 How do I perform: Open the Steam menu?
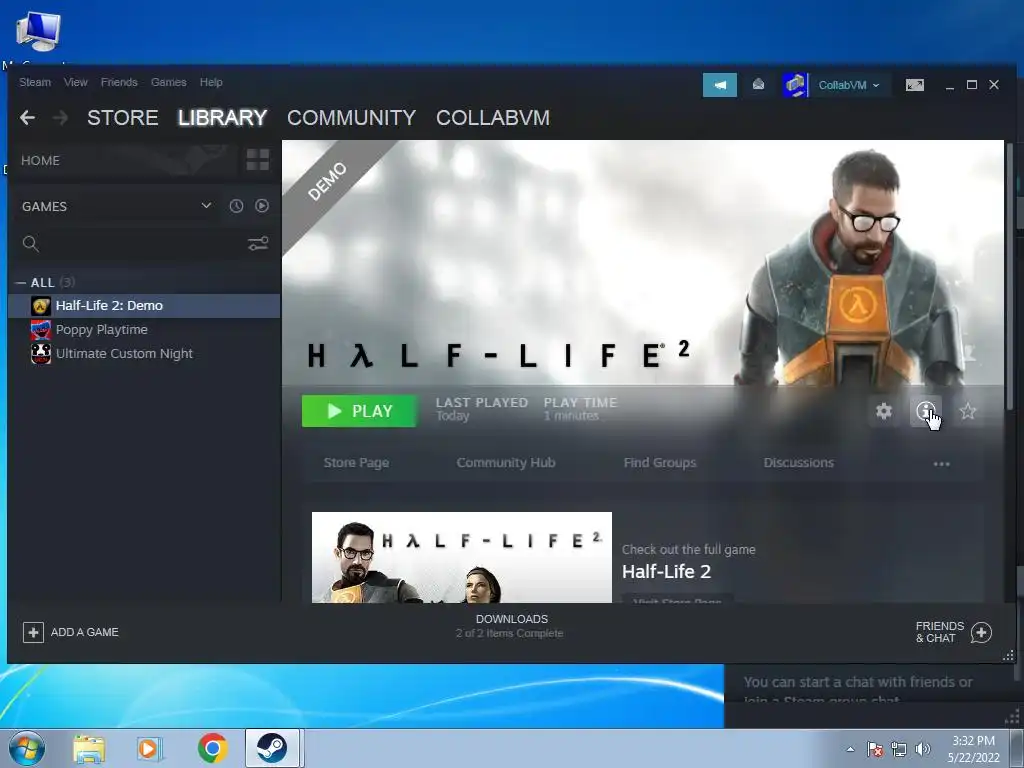[35, 82]
